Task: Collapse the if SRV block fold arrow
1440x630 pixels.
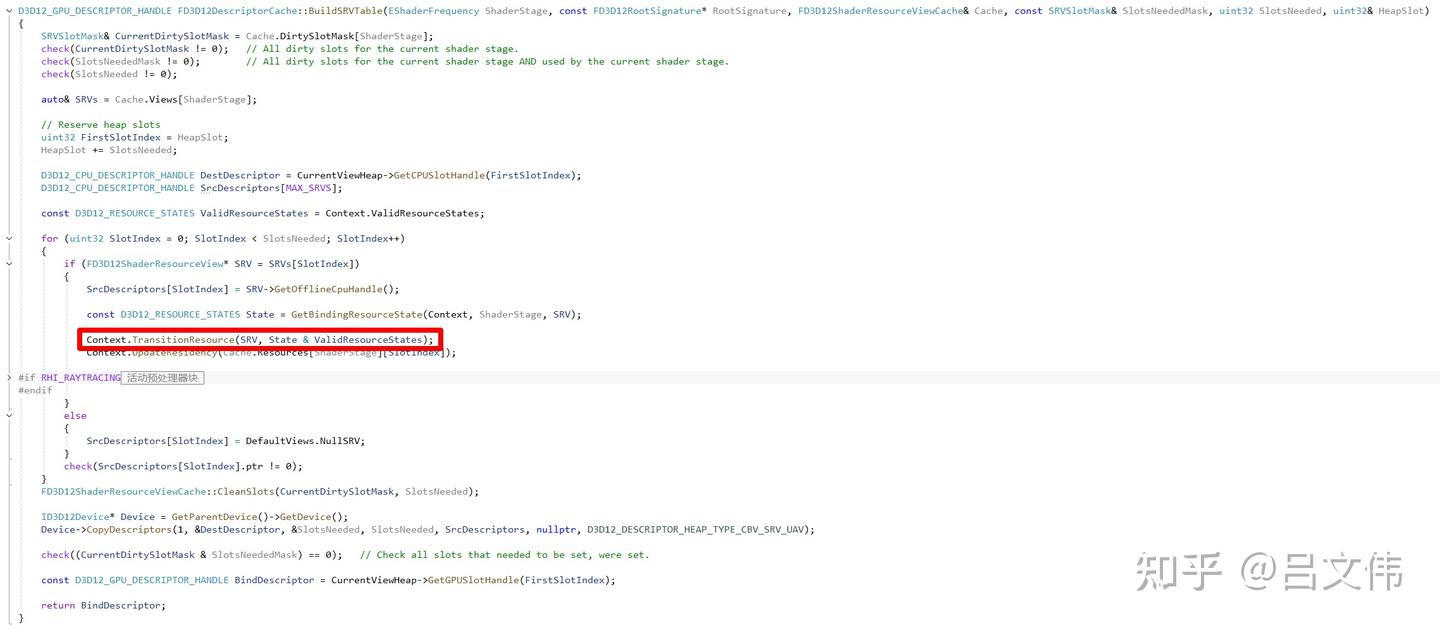Action: coord(9,264)
